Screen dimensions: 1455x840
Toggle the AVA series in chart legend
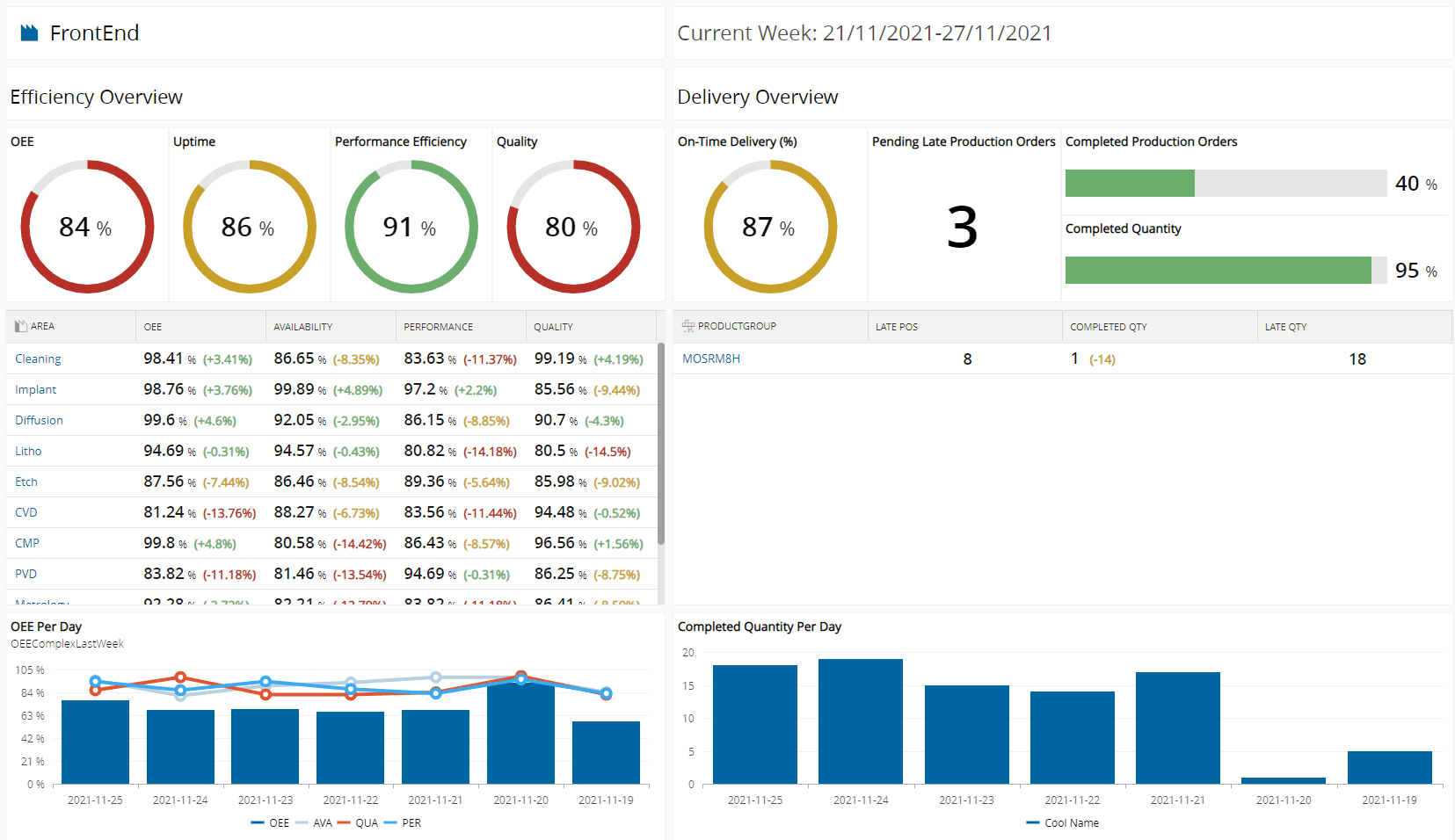[x=314, y=823]
